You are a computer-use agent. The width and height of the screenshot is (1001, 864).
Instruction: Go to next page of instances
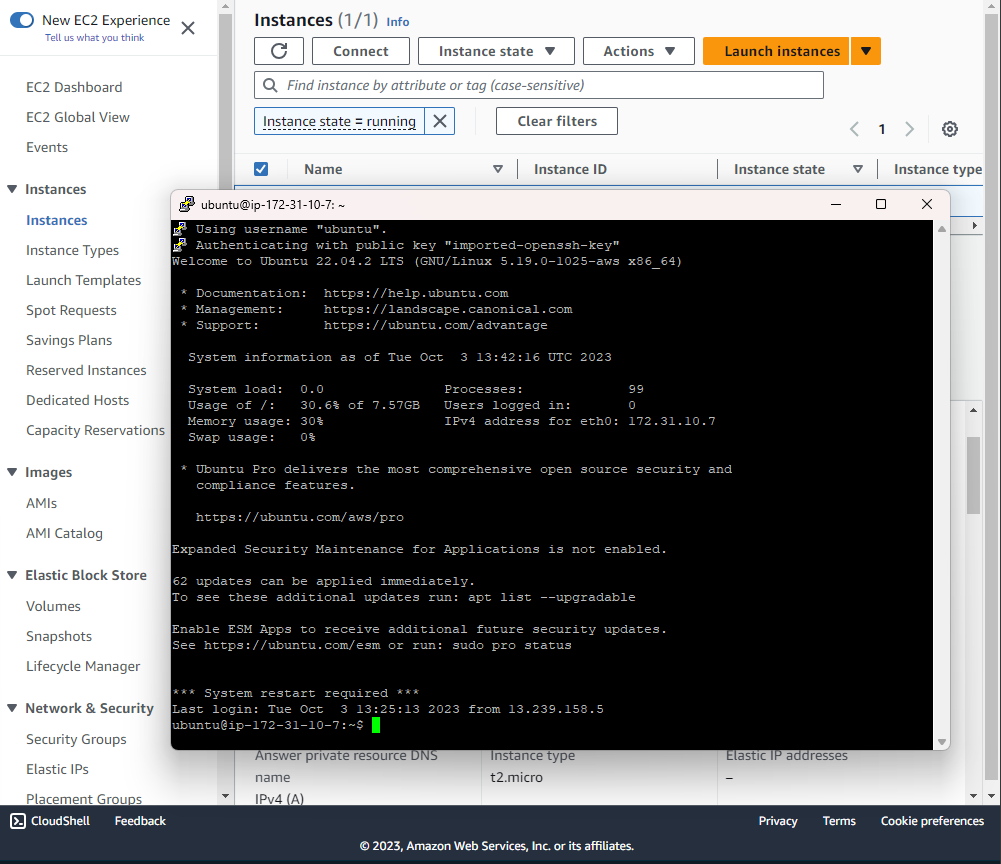(x=909, y=129)
